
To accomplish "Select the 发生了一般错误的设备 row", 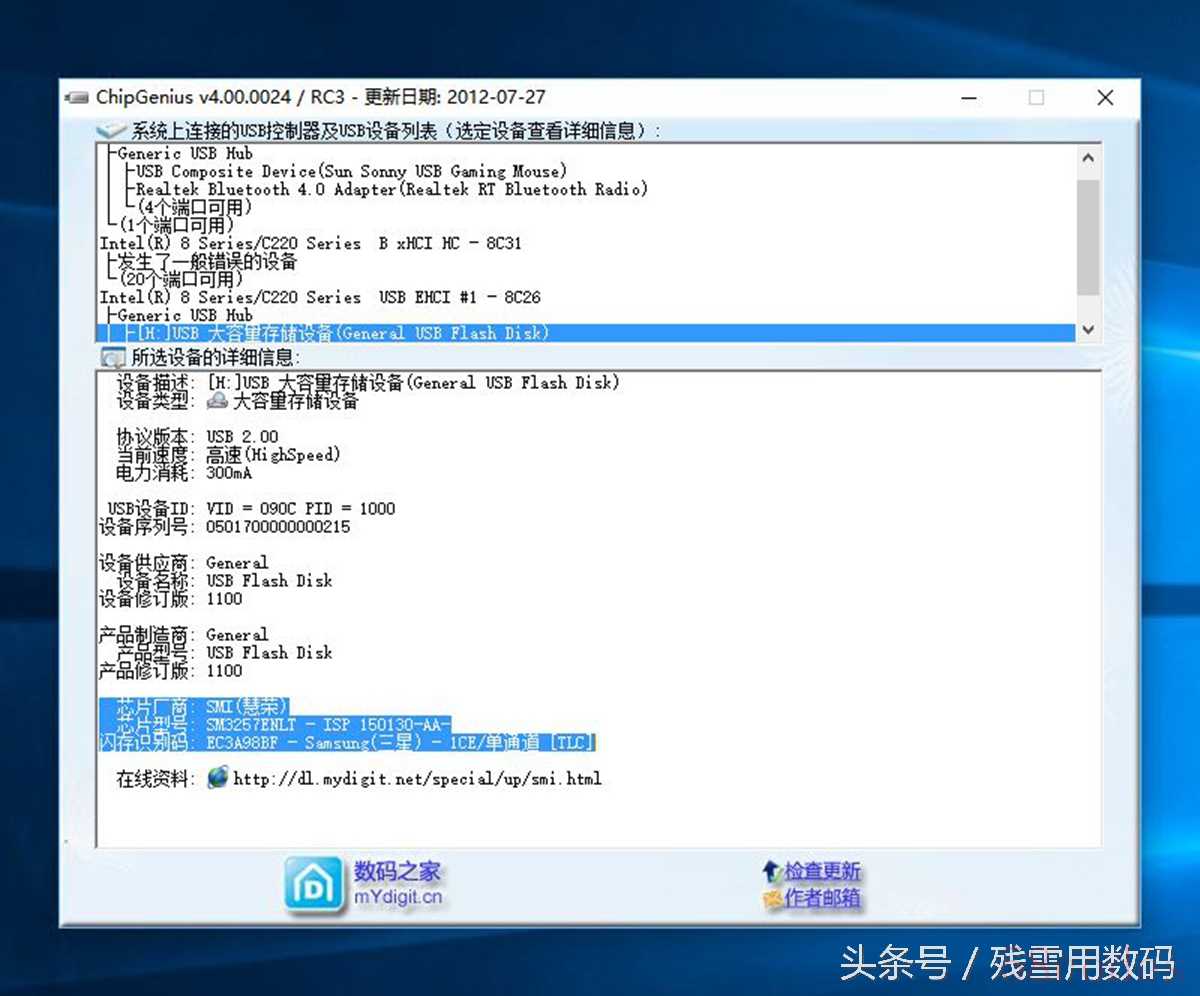I will 207,261.
